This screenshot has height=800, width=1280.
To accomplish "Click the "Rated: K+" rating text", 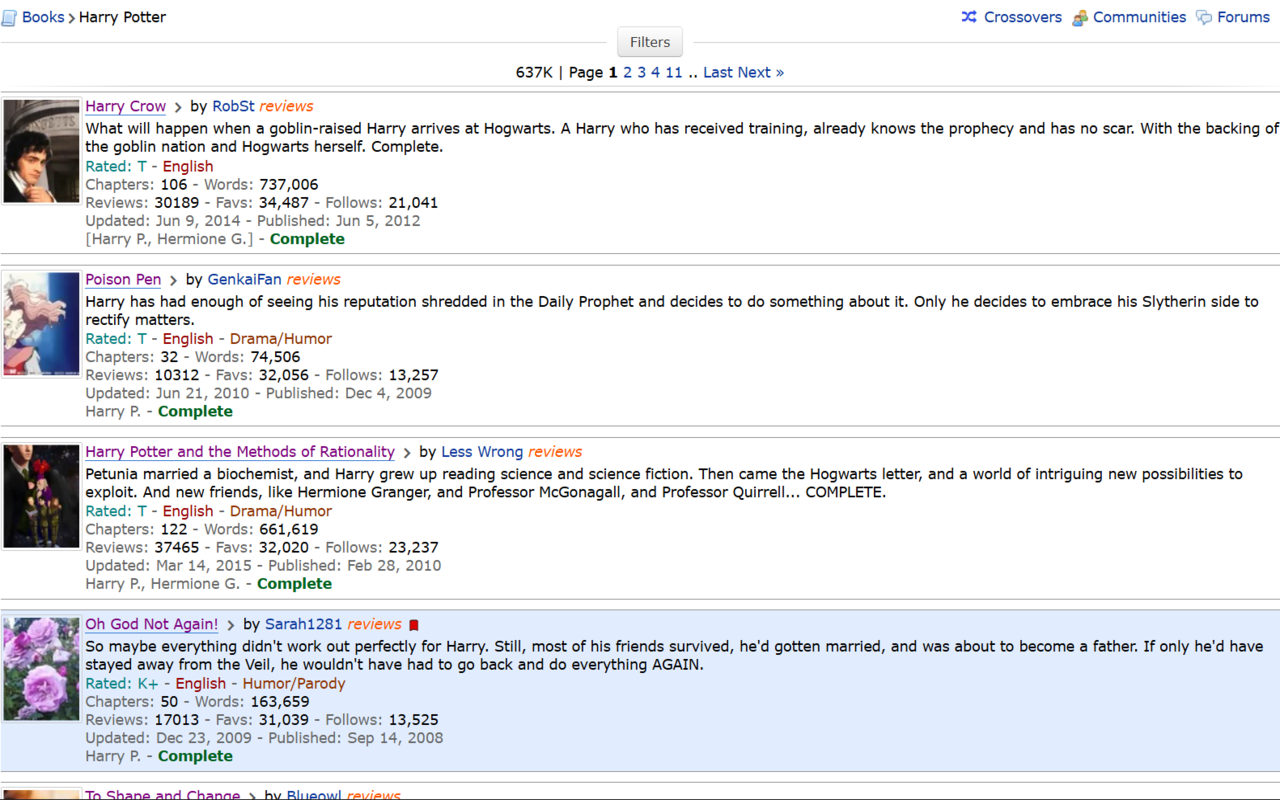I will tap(122, 683).
